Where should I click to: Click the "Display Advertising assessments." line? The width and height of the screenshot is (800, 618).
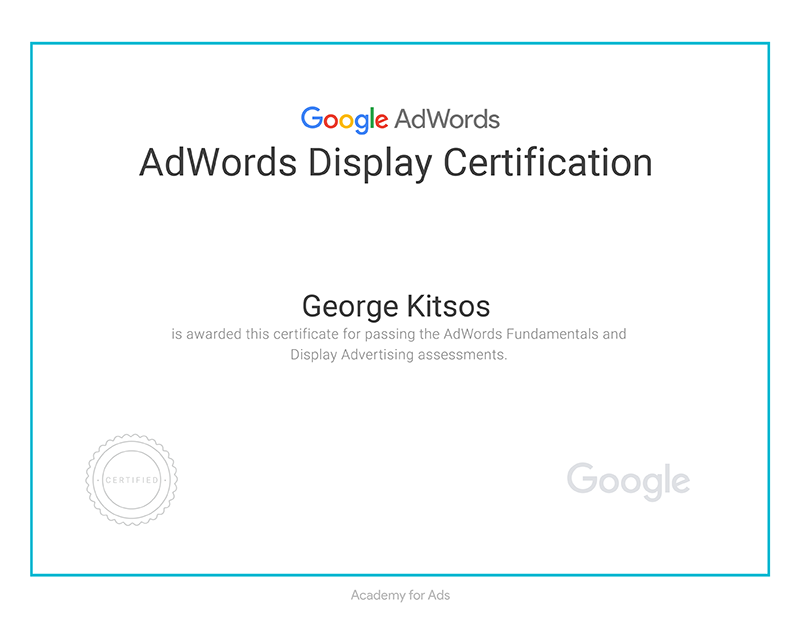click(398, 355)
